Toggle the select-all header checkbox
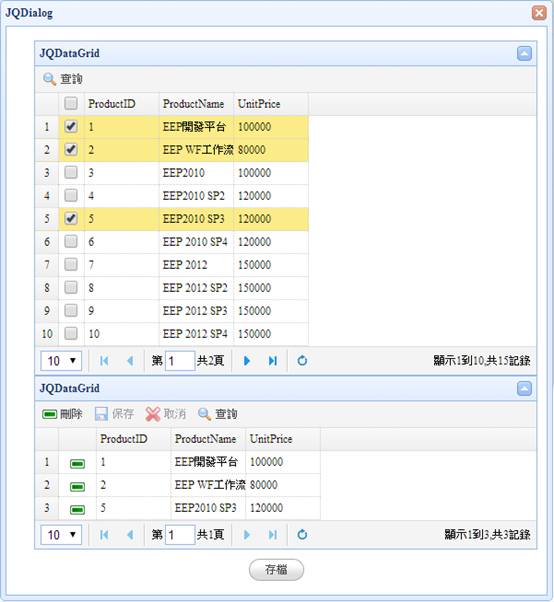This screenshot has width=554, height=602. pyautogui.click(x=71, y=103)
